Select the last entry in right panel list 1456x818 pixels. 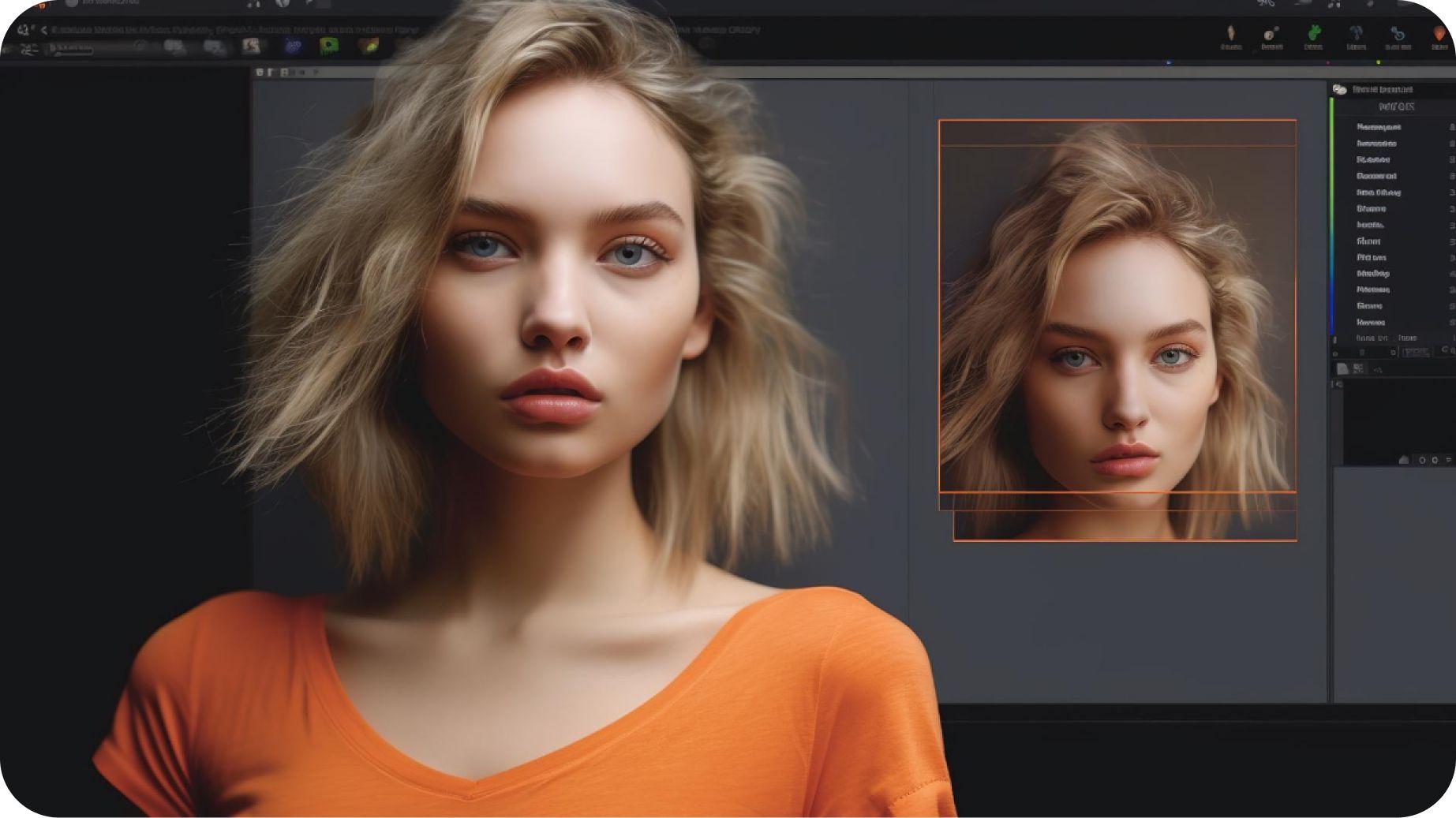(1371, 323)
